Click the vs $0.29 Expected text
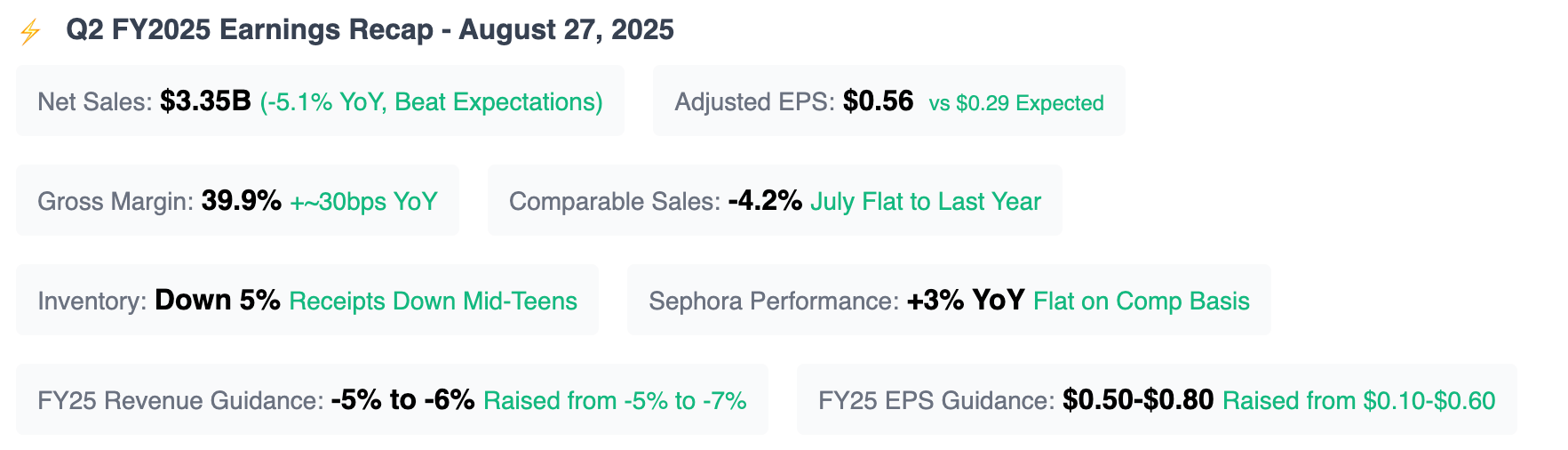1568x450 pixels. [1016, 103]
